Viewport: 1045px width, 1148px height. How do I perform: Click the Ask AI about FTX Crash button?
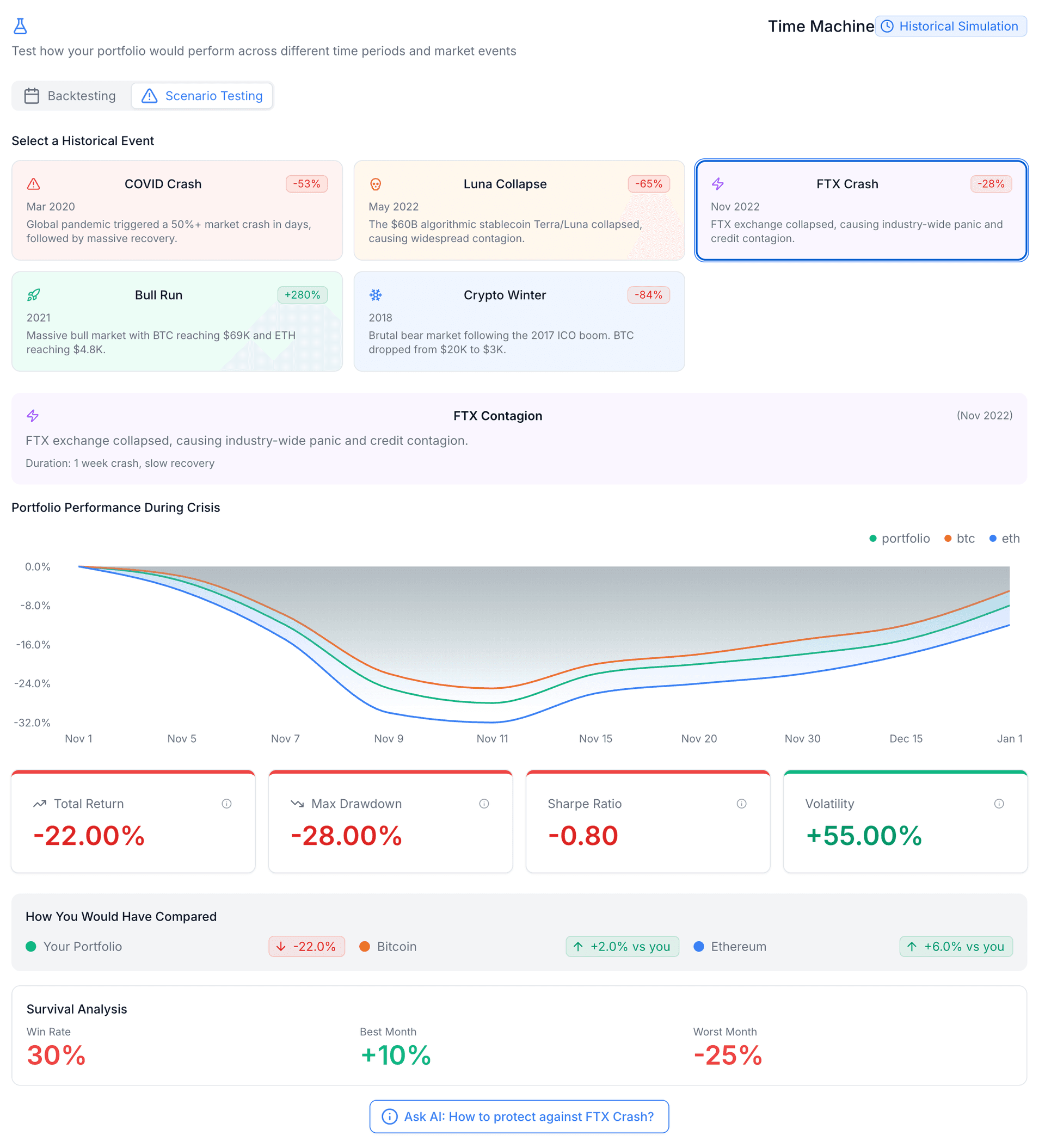point(519,1116)
